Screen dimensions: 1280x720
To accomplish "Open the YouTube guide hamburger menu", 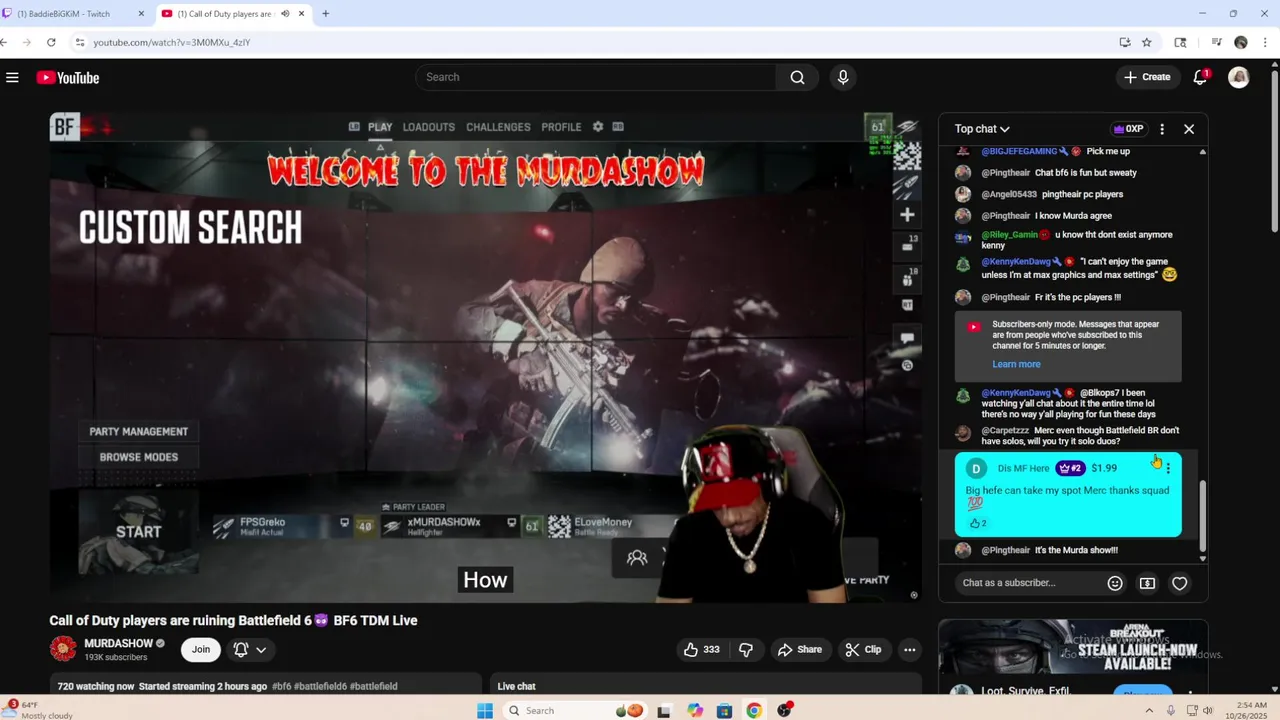I will pyautogui.click(x=12, y=77).
